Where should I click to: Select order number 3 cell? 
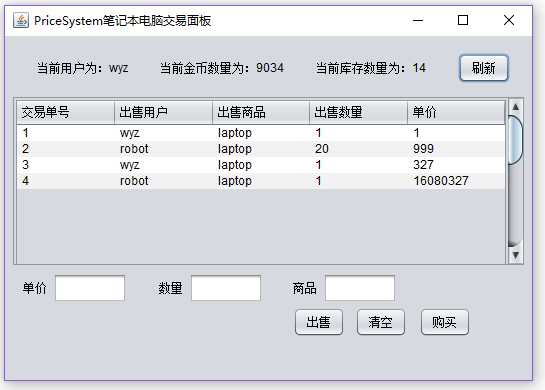coord(66,165)
